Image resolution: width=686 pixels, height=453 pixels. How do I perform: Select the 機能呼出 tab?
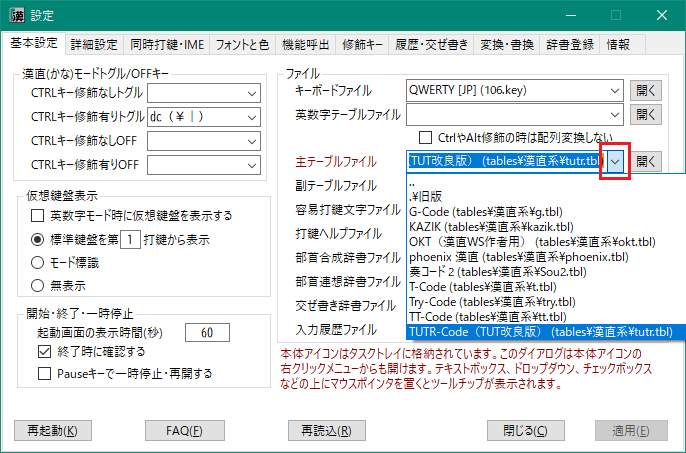click(305, 45)
